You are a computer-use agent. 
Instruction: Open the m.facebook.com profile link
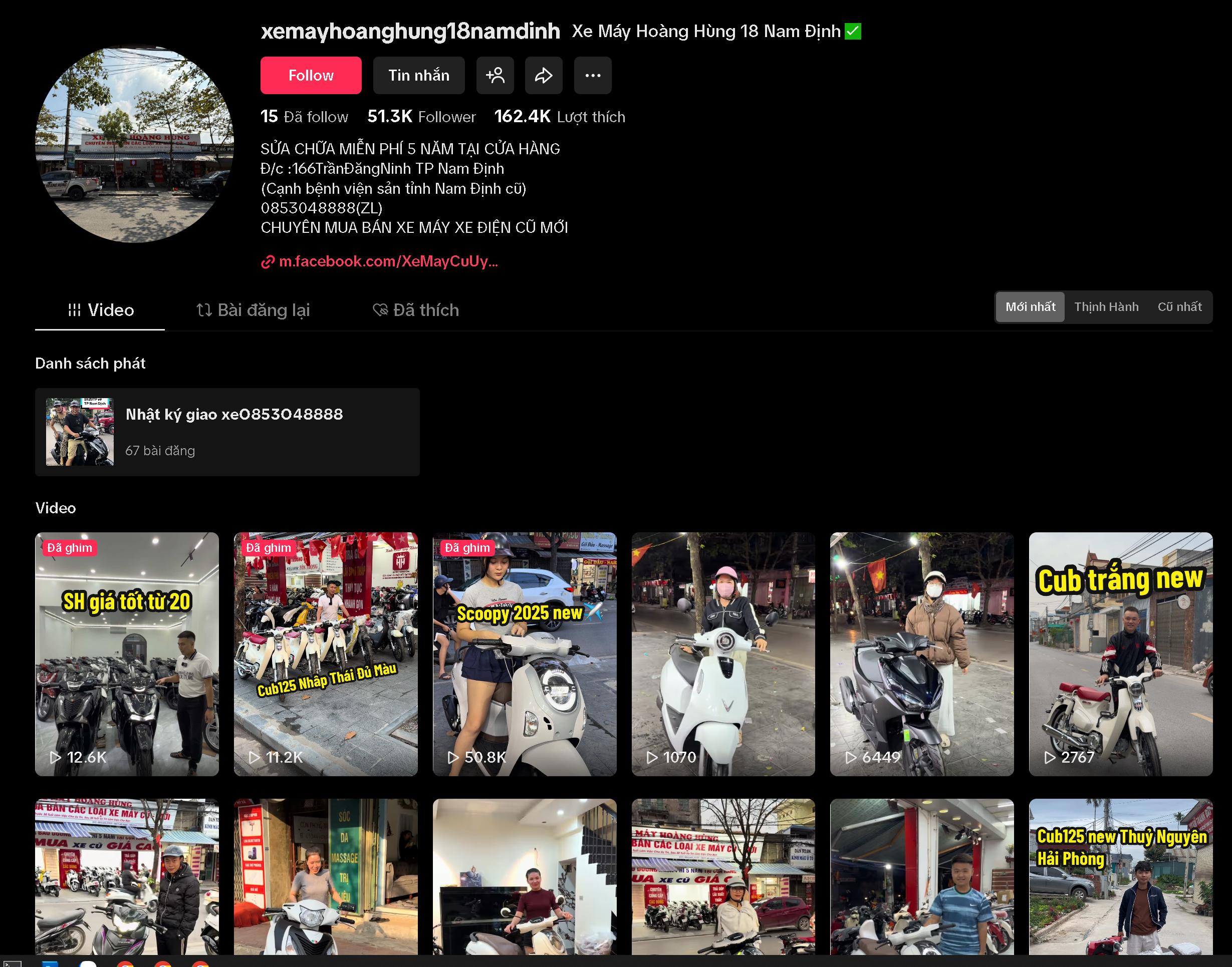tap(387, 261)
